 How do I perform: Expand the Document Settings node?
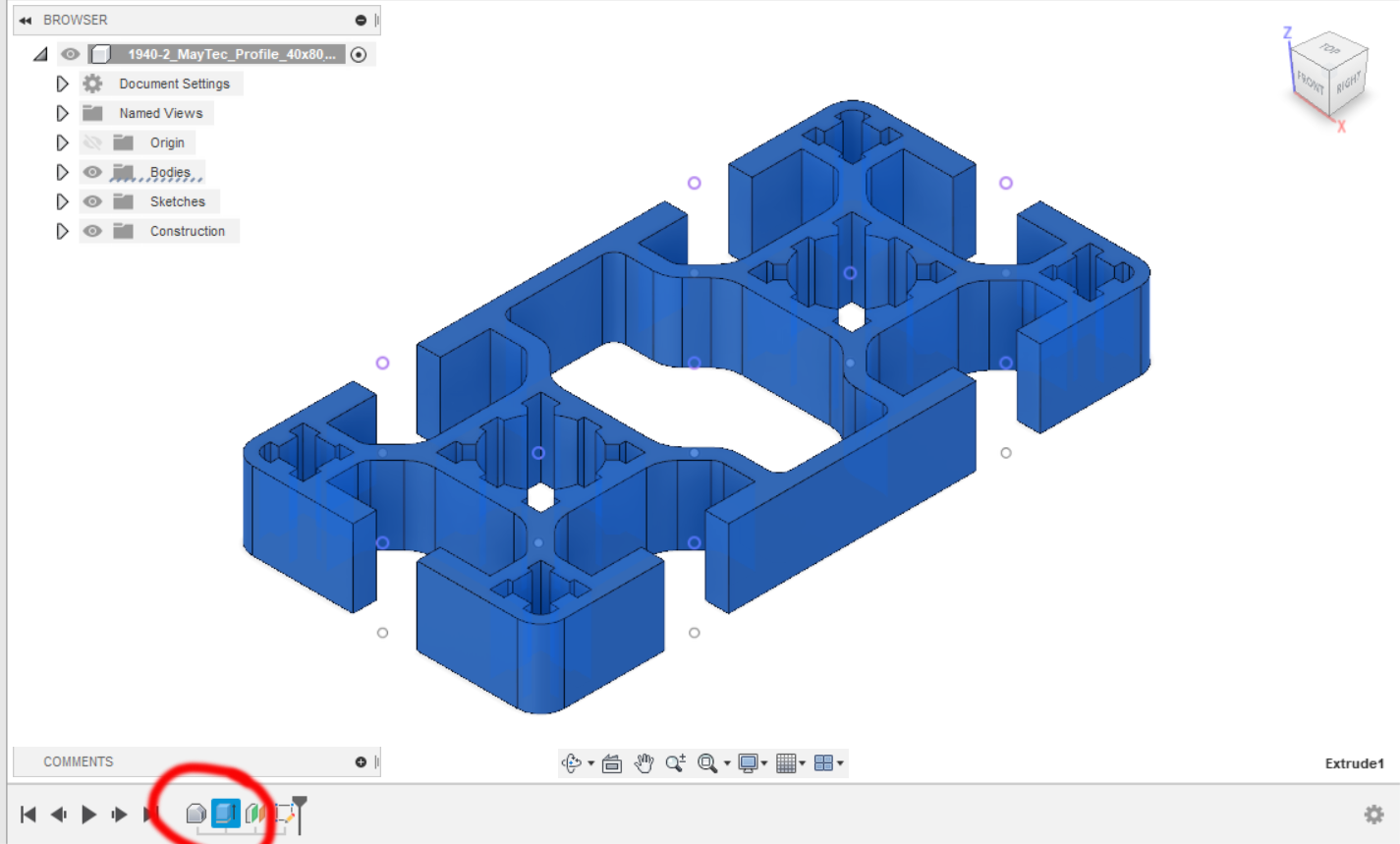pos(62,84)
